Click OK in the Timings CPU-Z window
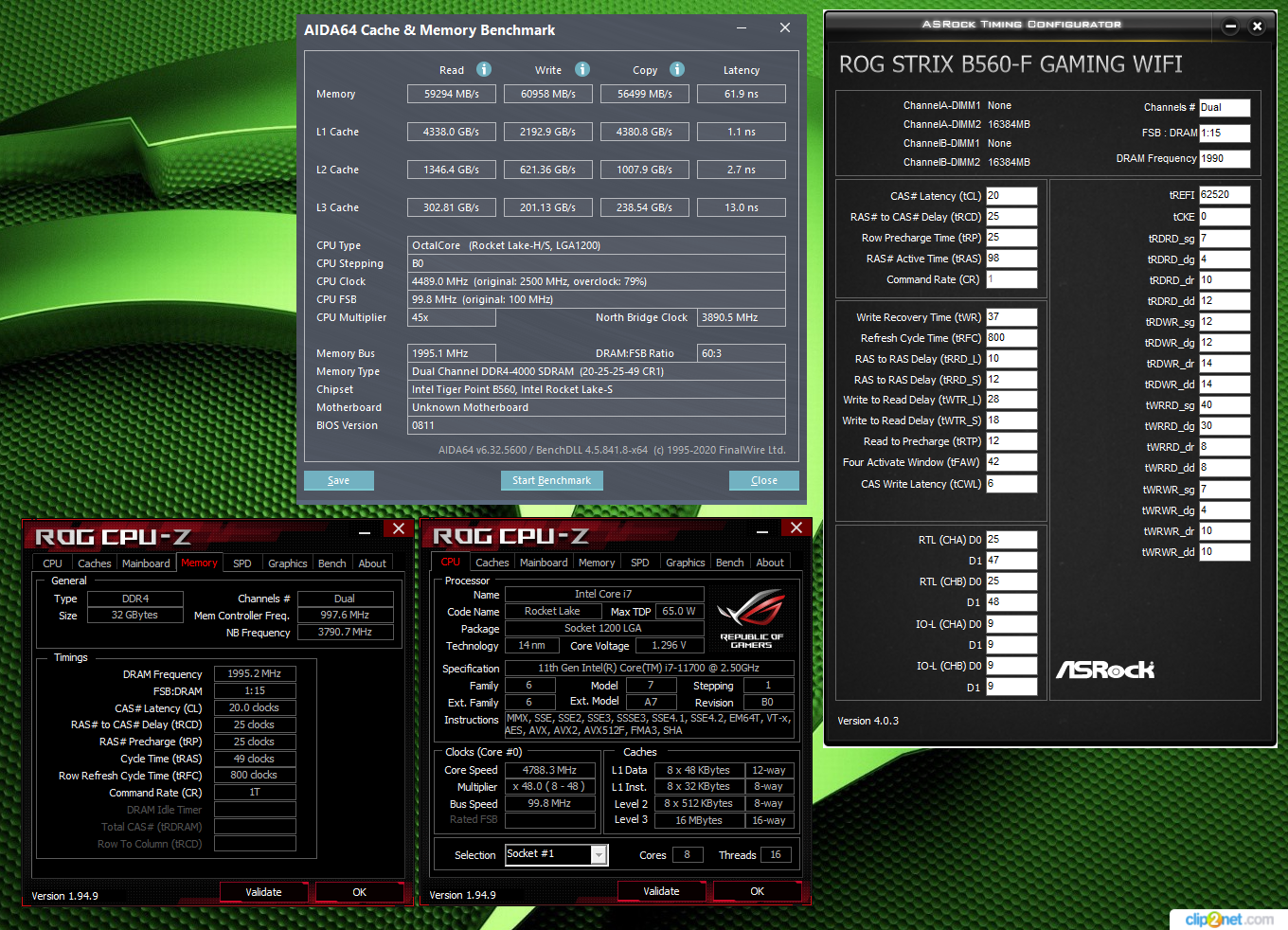This screenshot has width=1288, height=930. tap(360, 892)
